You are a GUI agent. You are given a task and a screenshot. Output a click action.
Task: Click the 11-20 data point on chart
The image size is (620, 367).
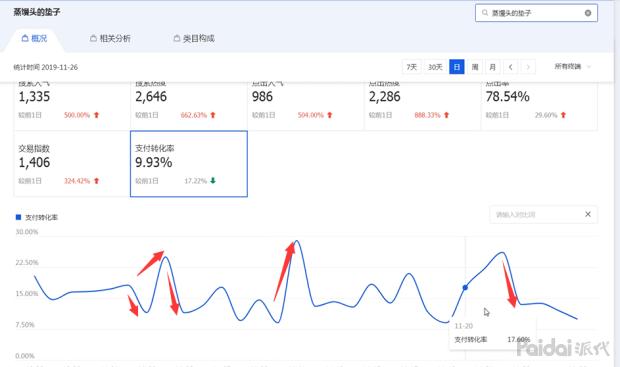pyautogui.click(x=465, y=288)
